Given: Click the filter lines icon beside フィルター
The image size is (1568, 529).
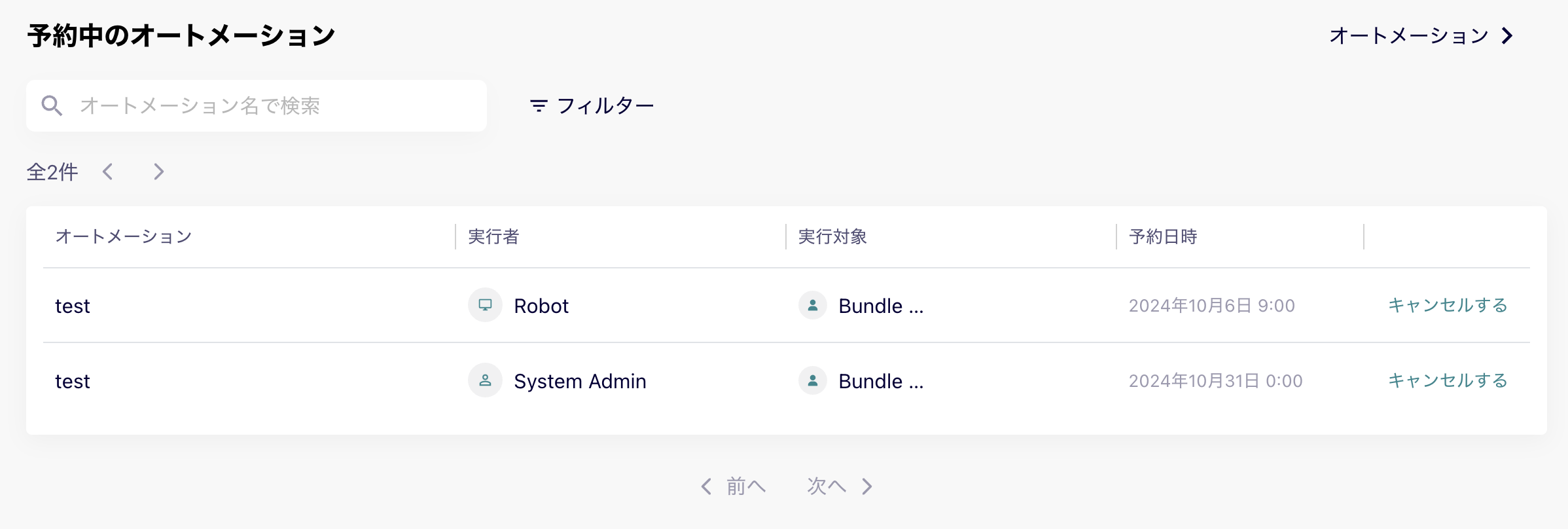Looking at the screenshot, I should click(539, 105).
